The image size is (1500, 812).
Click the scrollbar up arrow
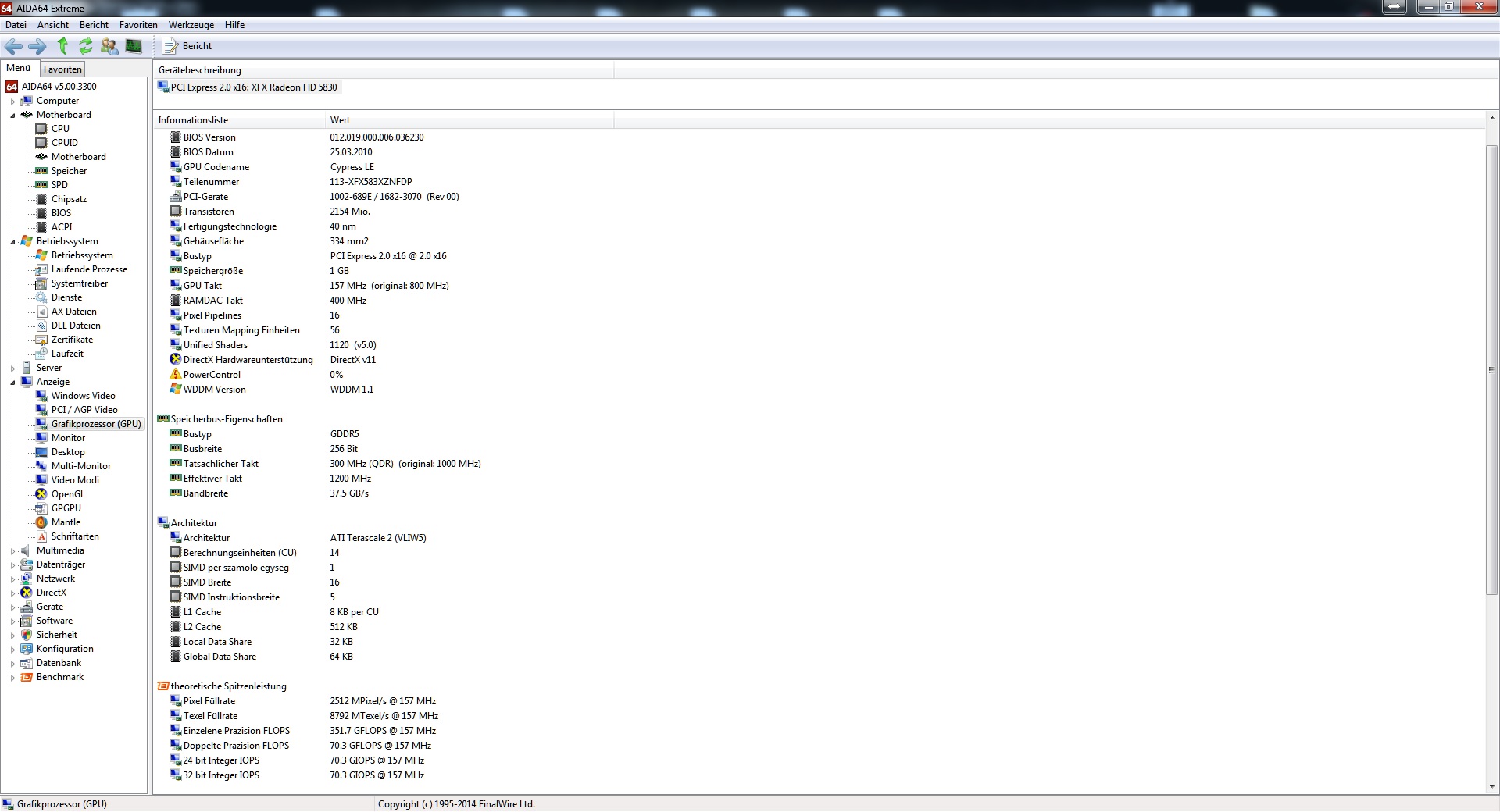click(x=1492, y=118)
